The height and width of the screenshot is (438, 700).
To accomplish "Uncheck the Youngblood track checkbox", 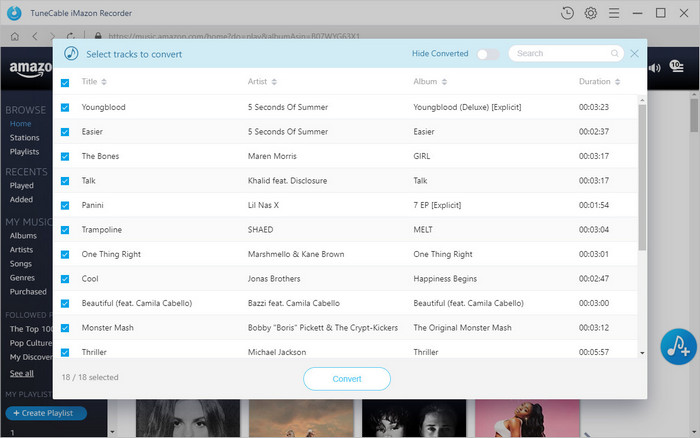I will 65,108.
